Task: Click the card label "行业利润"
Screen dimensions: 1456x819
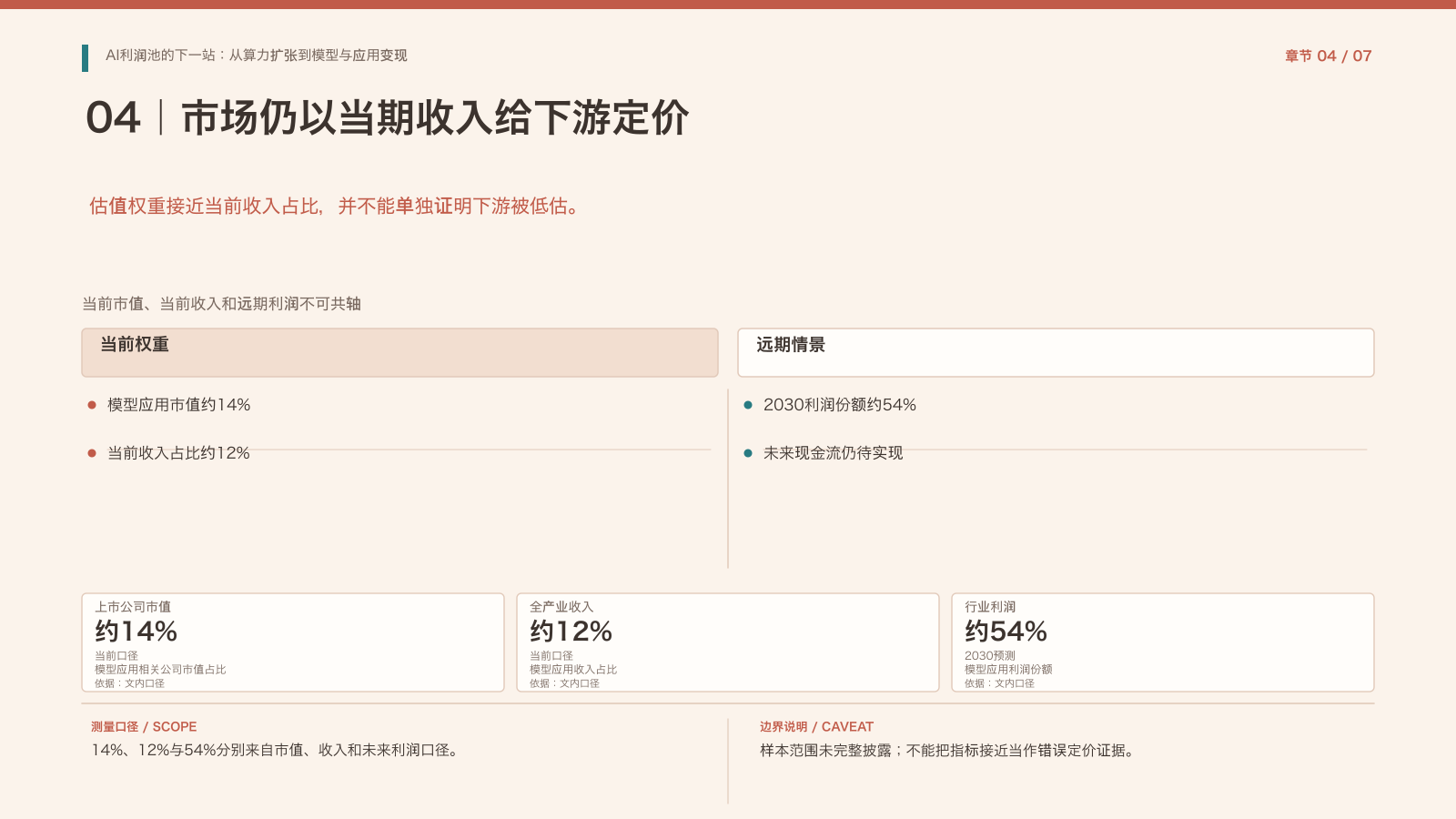Action: click(x=990, y=607)
